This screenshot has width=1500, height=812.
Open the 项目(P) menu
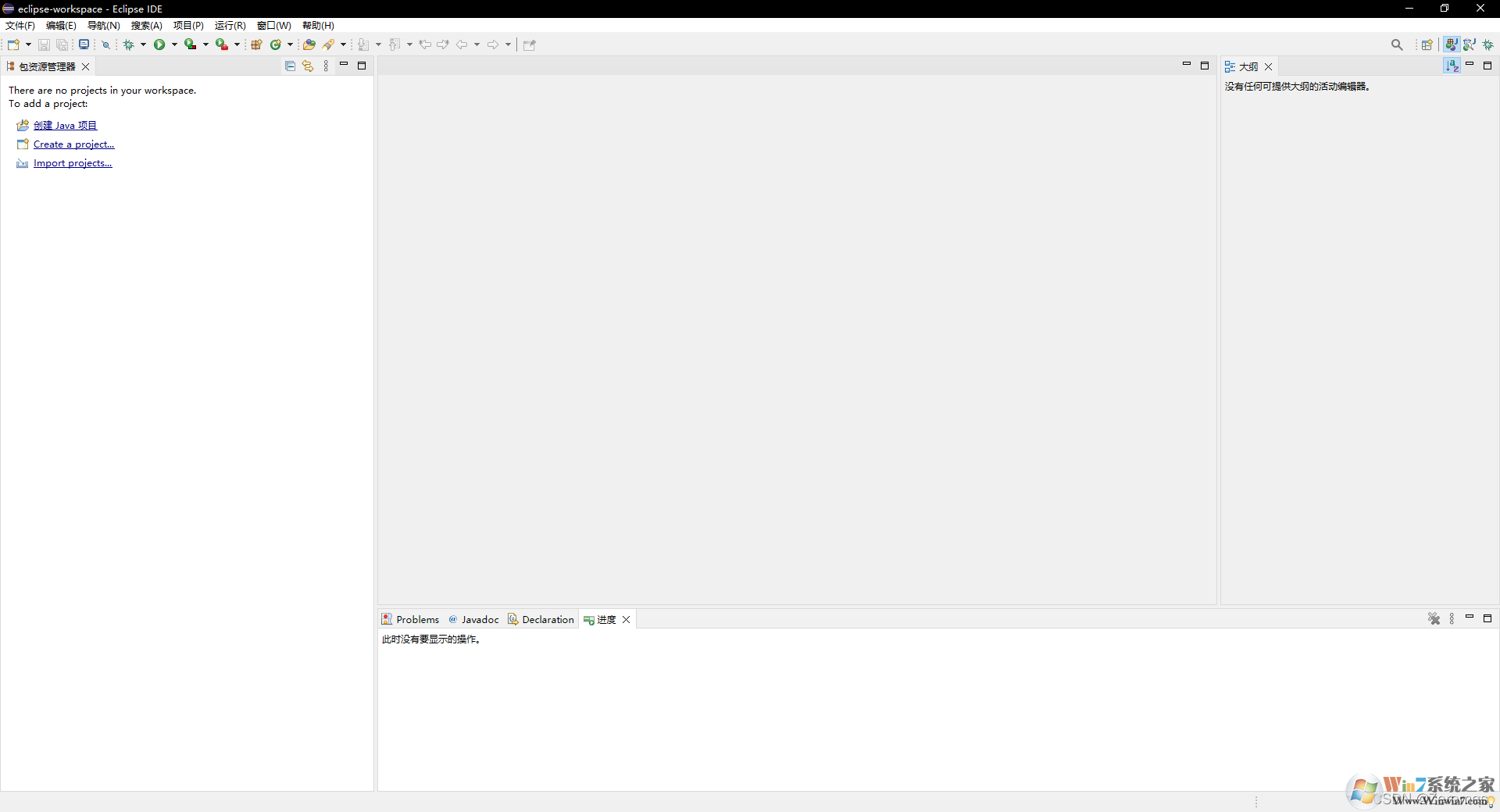(x=188, y=26)
